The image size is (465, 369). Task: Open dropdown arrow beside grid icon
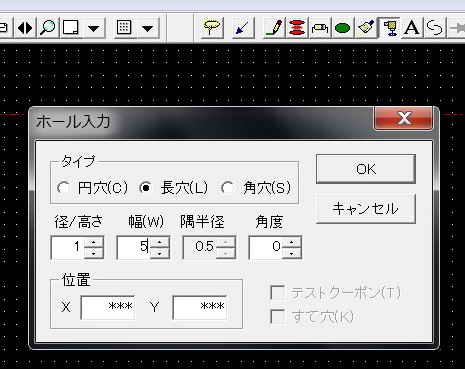148,28
